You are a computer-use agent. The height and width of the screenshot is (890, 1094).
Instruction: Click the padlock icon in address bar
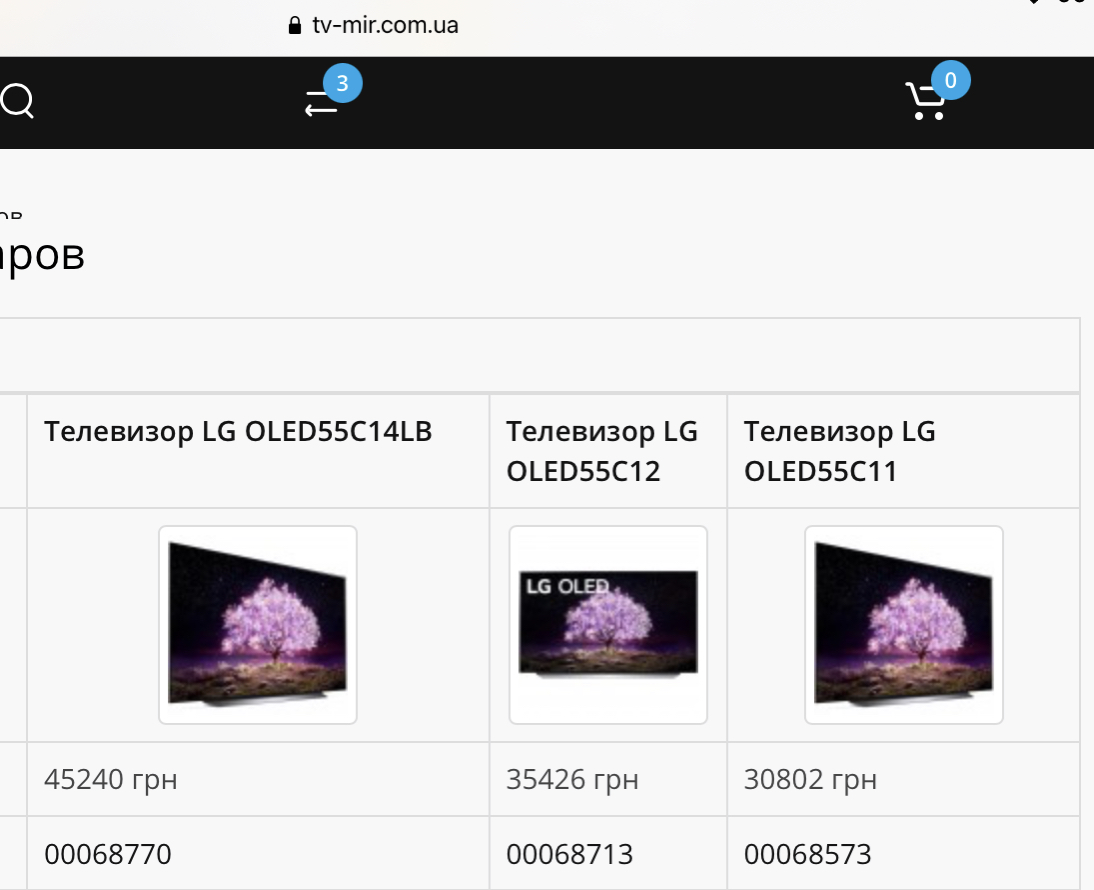[x=295, y=26]
